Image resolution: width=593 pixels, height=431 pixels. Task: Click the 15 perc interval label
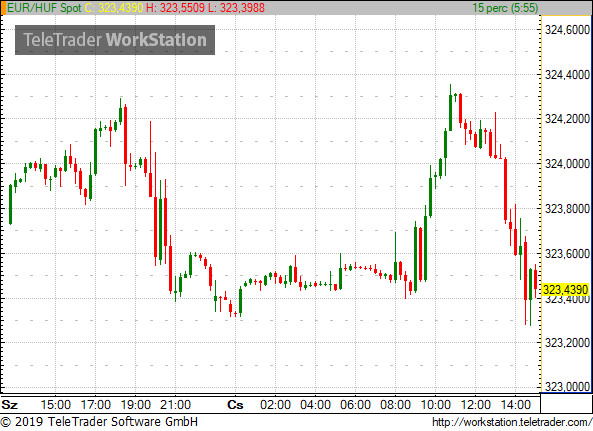tap(505, 8)
